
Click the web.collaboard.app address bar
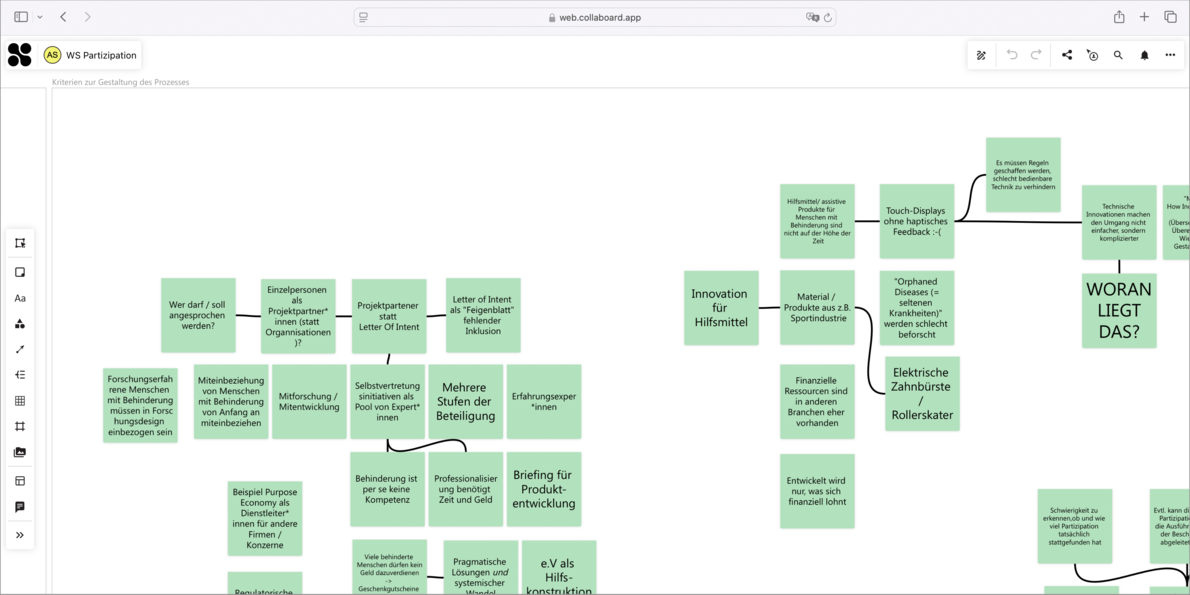coord(595,17)
